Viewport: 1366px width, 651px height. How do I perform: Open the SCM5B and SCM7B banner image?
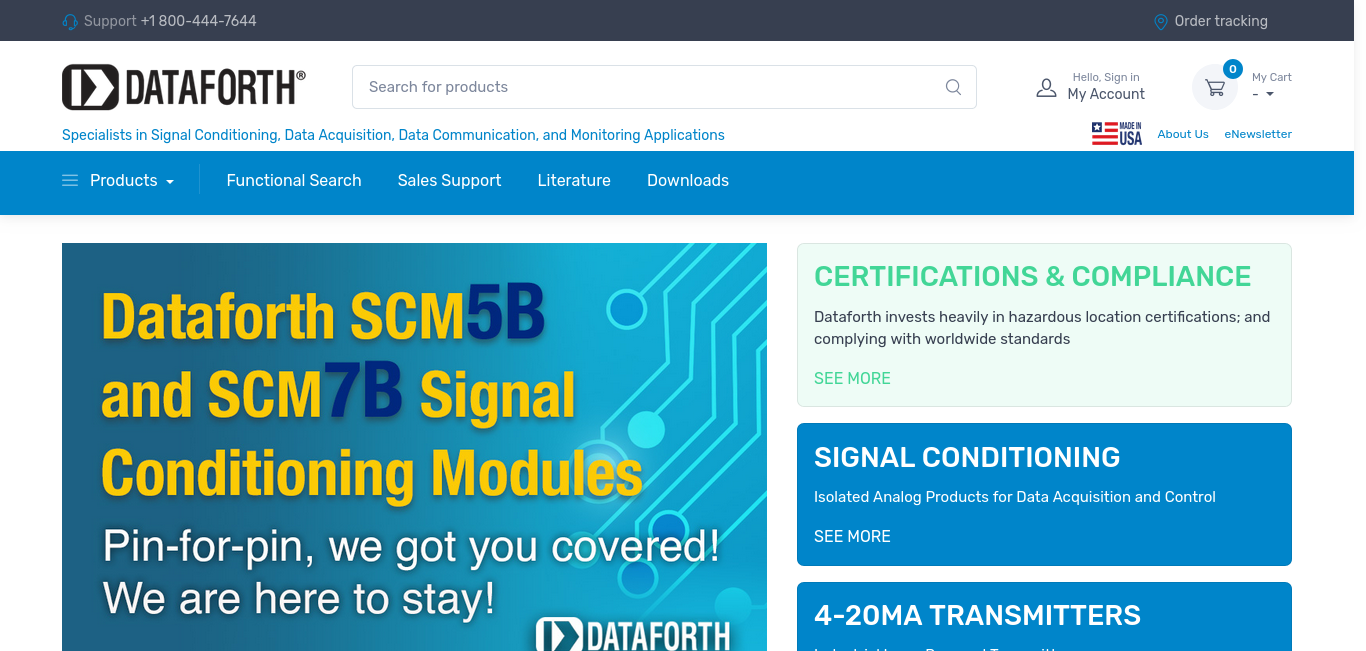pos(414,447)
